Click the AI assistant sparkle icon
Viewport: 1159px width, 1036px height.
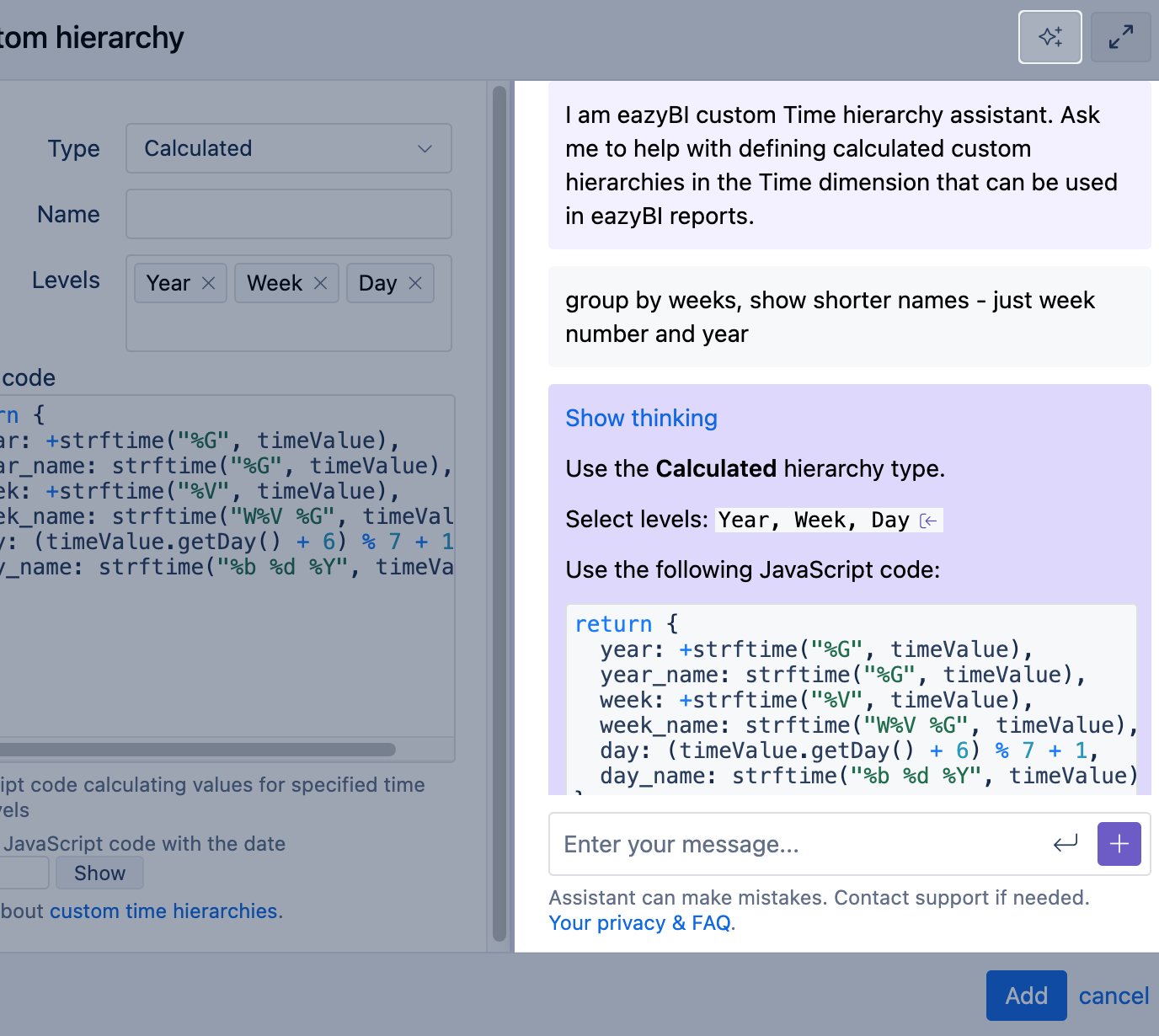(1050, 37)
